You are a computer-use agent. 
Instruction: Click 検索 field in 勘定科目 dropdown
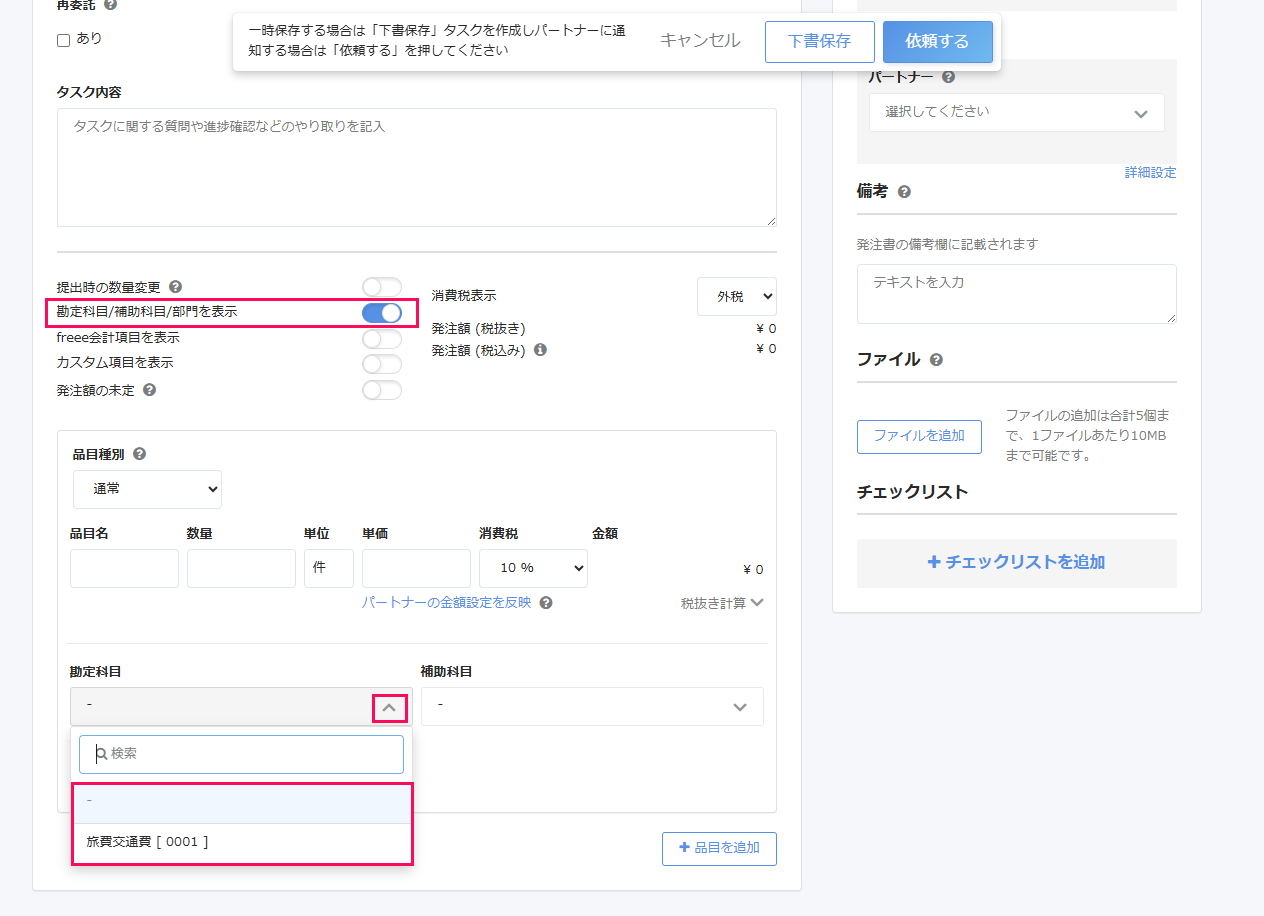(242, 755)
